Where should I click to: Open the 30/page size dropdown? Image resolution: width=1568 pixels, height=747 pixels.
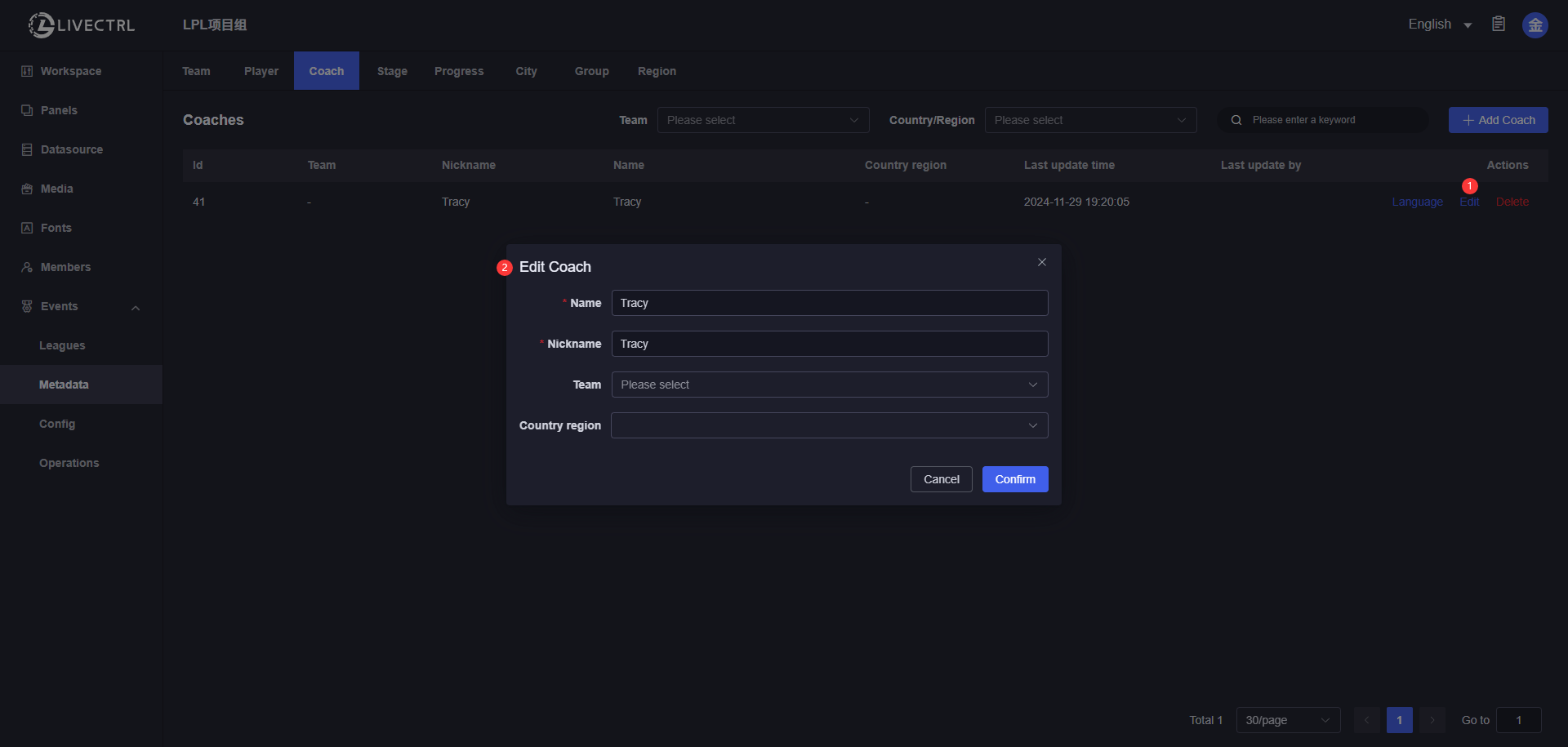point(1287,720)
